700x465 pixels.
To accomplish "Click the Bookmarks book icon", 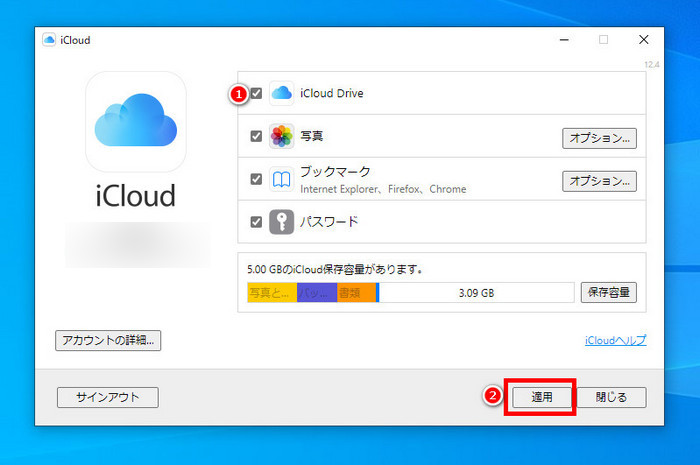I will [281, 179].
